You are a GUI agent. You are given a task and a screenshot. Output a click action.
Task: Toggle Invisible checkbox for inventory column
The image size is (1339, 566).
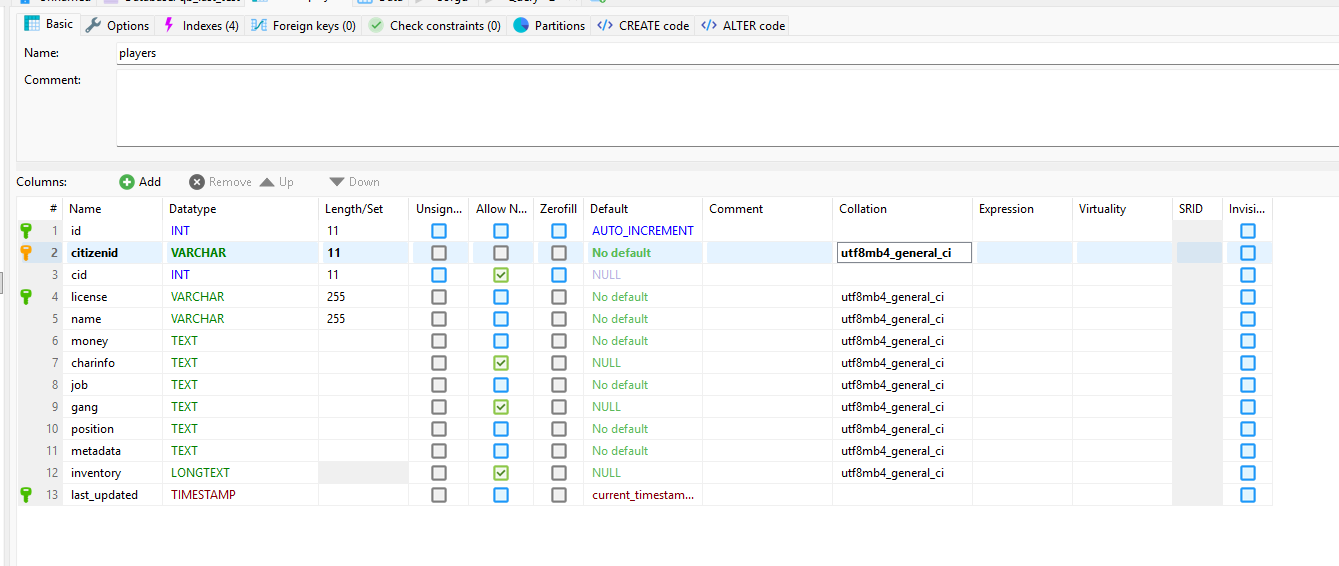click(x=1247, y=473)
